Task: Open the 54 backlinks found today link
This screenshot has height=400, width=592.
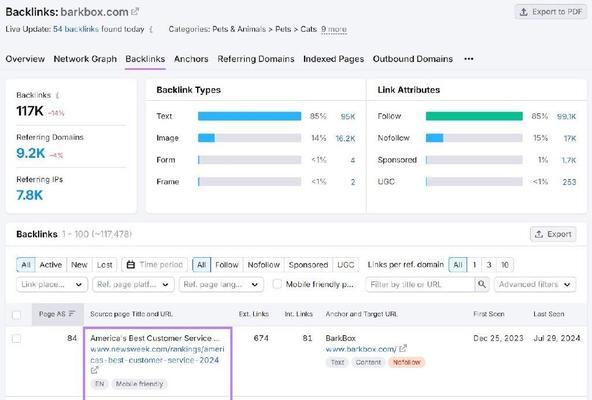Action: coord(76,29)
